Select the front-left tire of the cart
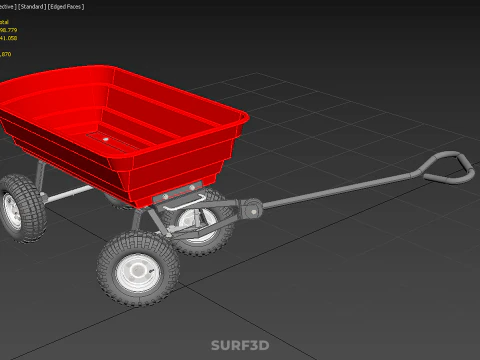480x360 pixels. click(138, 268)
